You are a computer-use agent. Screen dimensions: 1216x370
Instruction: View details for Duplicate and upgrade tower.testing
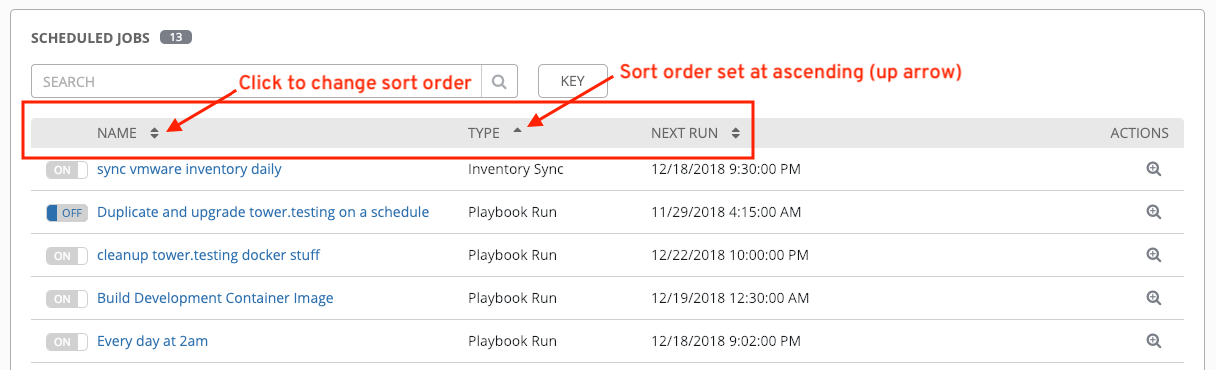point(1153,212)
